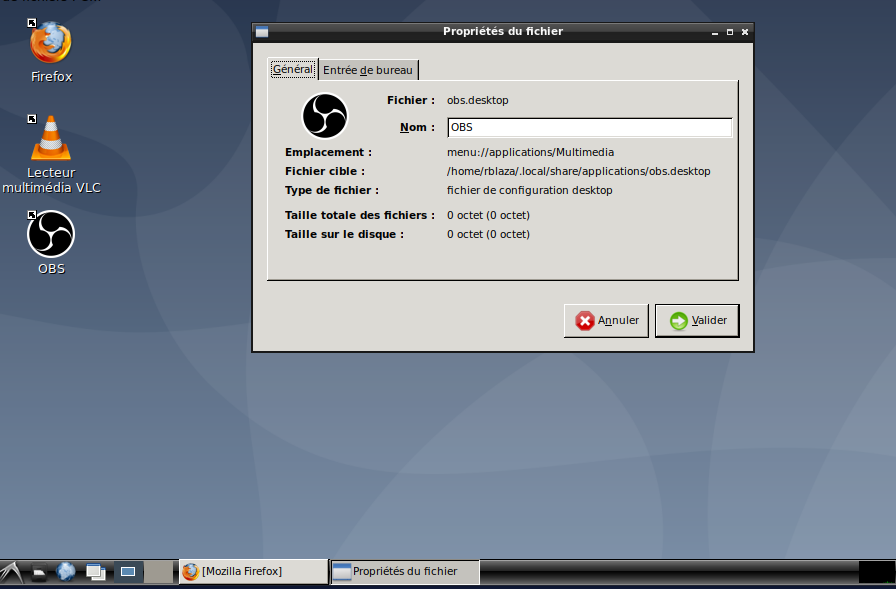Confirm with the Valider button
Viewport: 896px width, 589px height.
697,321
